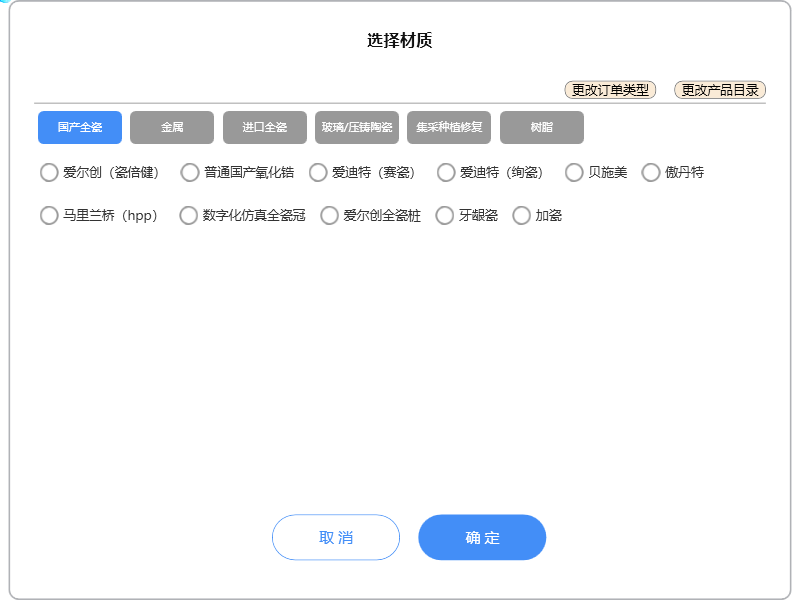Viewport: 800px width, 600px height.
Task: Go to the 玻璃/压铸陶瓷 tab
Action: pyautogui.click(x=357, y=128)
